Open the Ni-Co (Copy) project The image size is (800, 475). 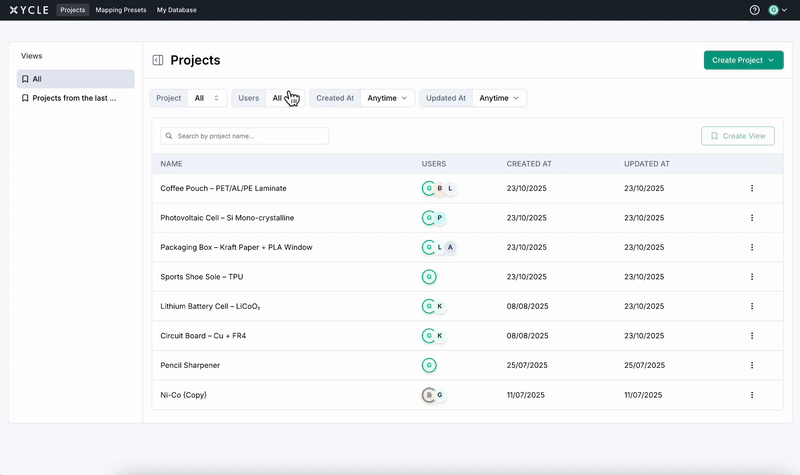tap(183, 395)
